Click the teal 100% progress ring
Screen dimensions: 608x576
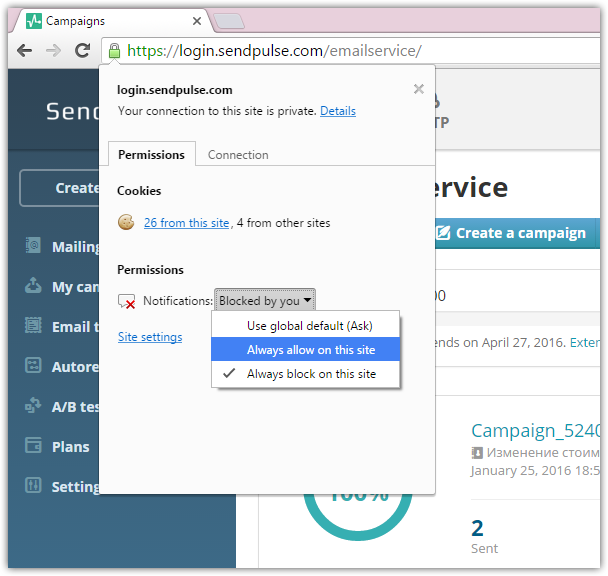[358, 516]
